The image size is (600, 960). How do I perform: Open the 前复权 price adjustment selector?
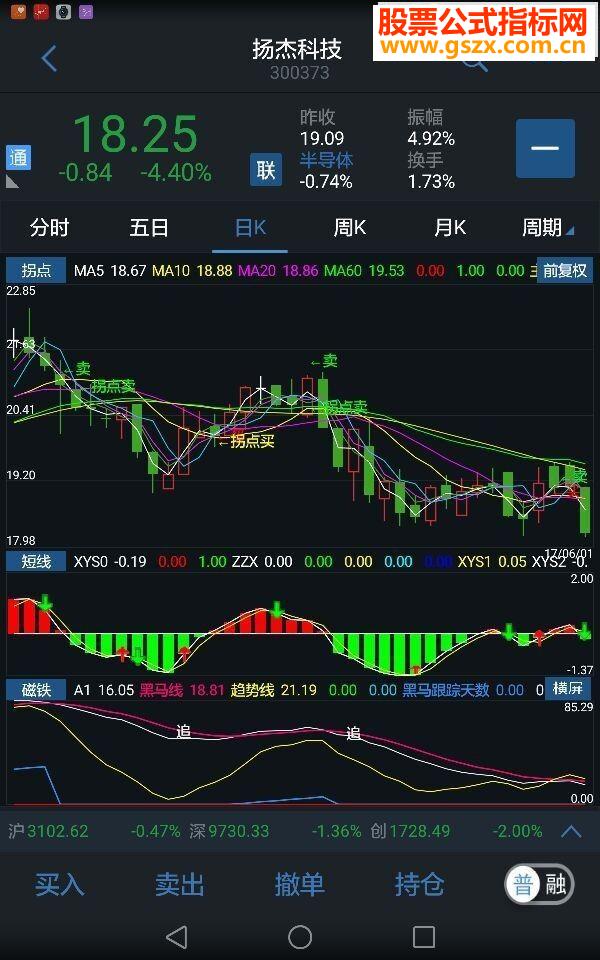point(565,270)
